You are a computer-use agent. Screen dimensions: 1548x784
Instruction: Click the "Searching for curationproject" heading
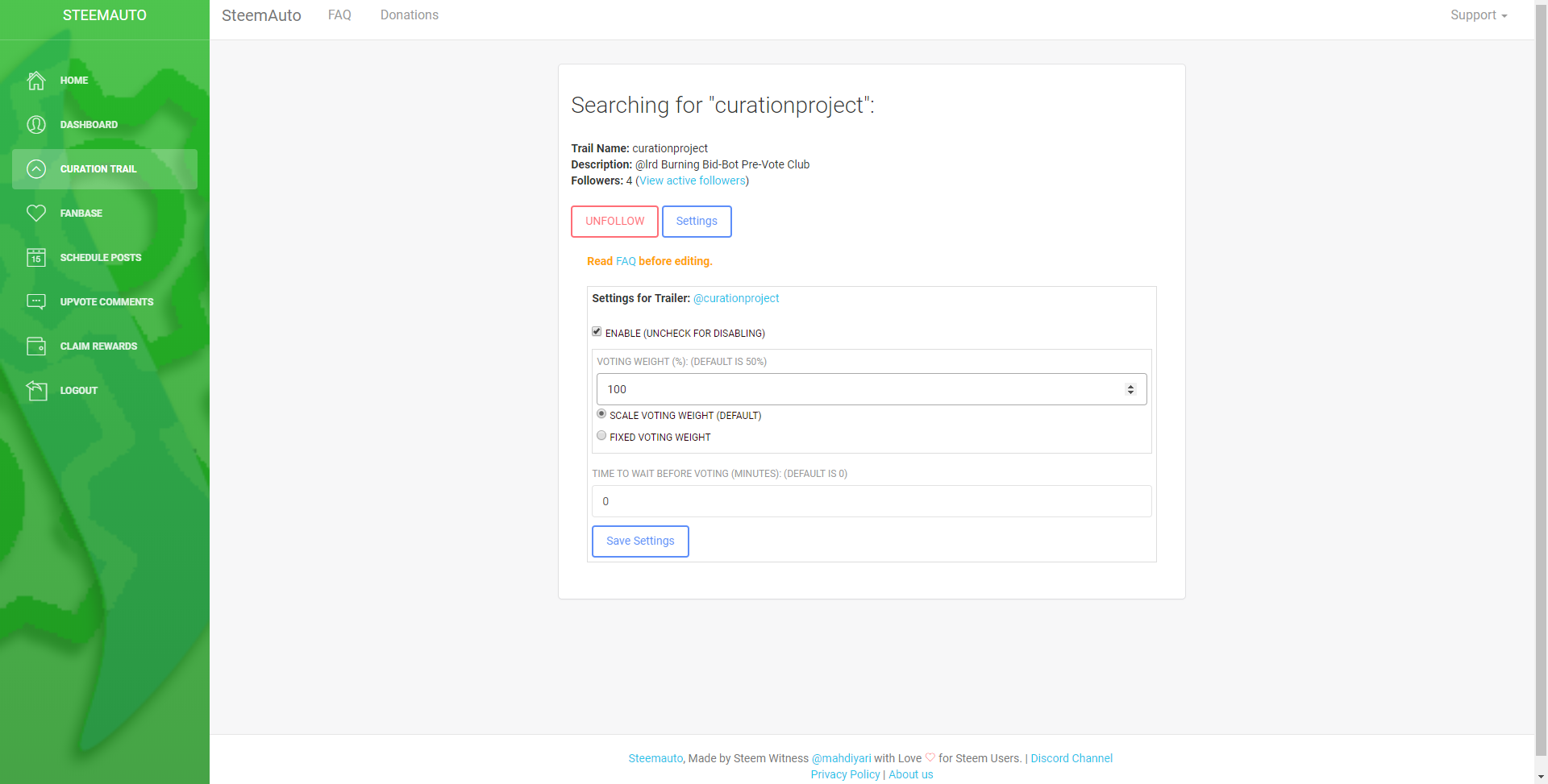click(x=722, y=106)
